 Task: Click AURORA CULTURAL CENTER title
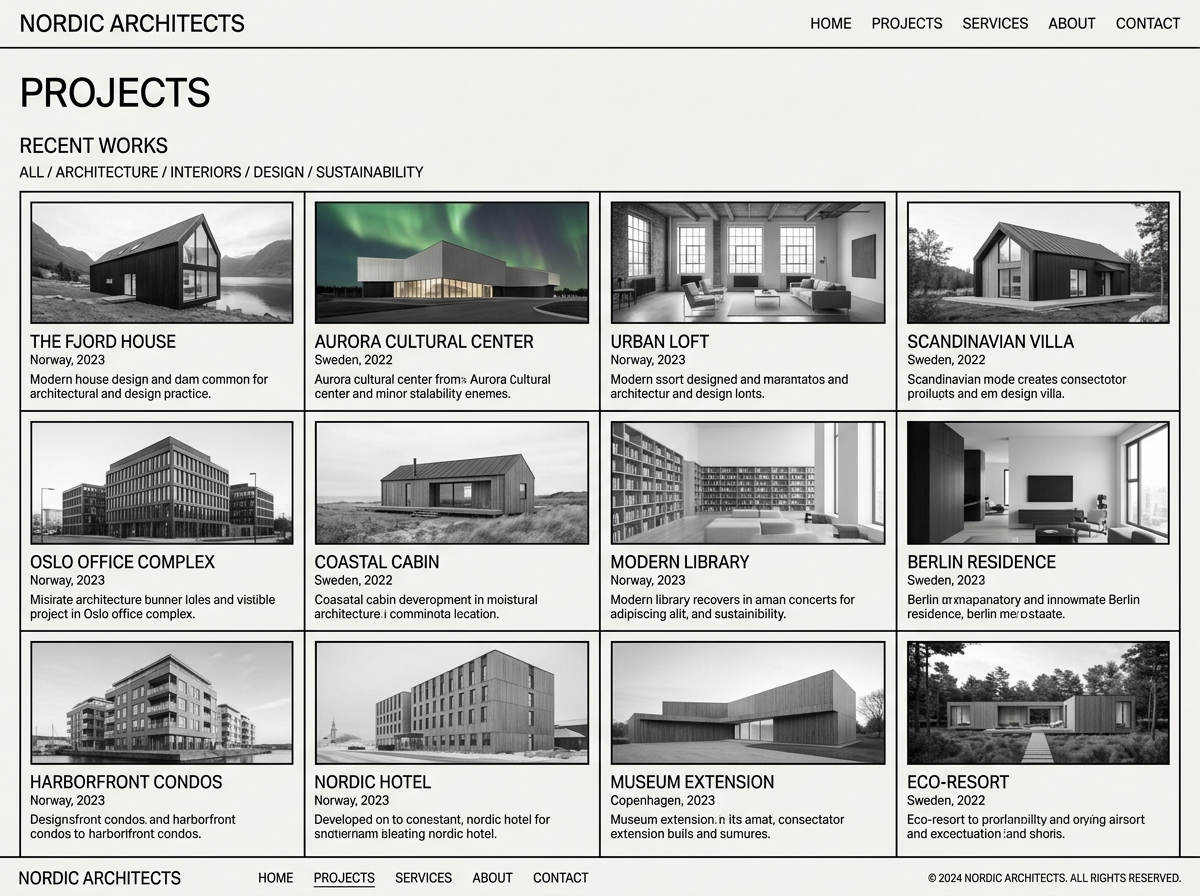click(424, 342)
